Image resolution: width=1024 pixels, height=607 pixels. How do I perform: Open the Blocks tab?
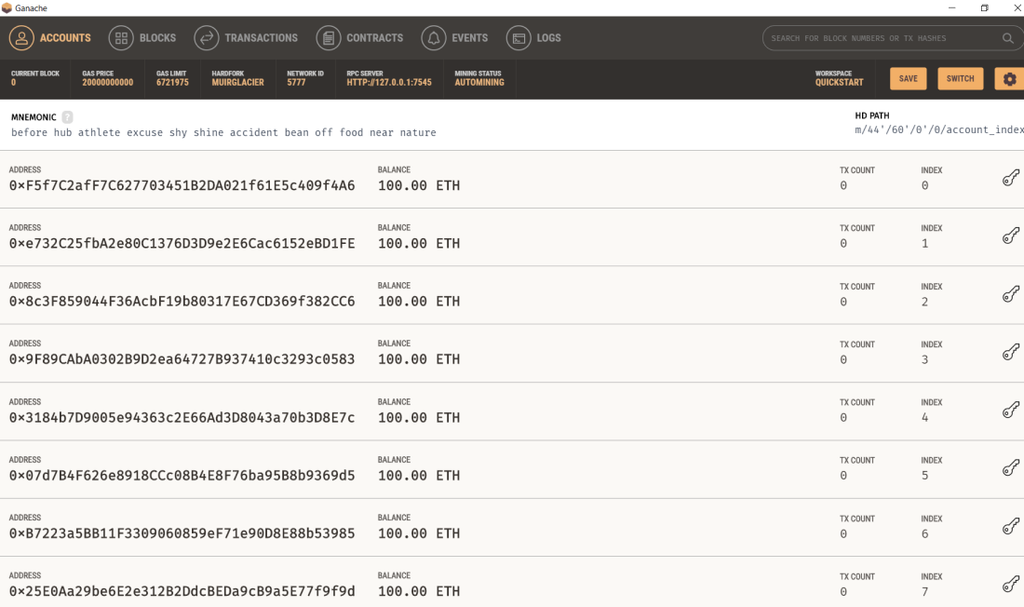(x=142, y=38)
